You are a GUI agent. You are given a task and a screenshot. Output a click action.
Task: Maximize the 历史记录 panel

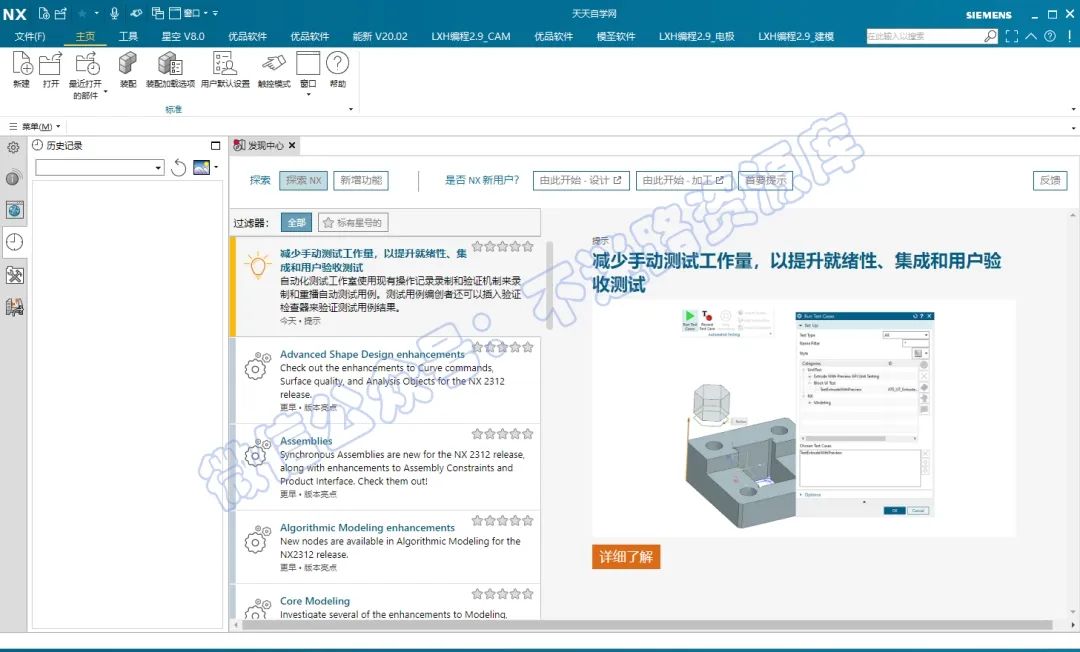tap(216, 146)
